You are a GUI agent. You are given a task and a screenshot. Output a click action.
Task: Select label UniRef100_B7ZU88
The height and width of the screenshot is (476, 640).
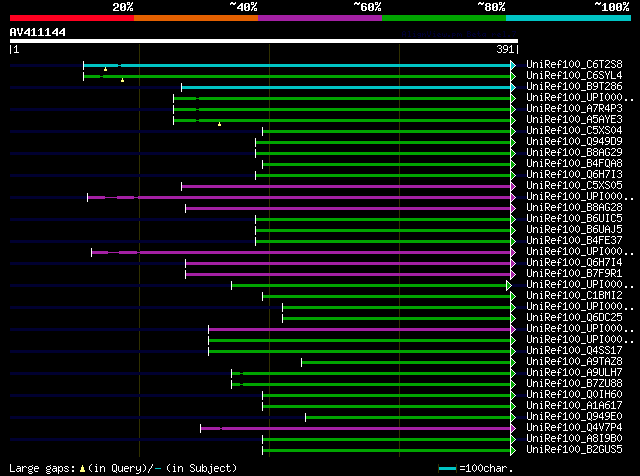pyautogui.click(x=574, y=384)
